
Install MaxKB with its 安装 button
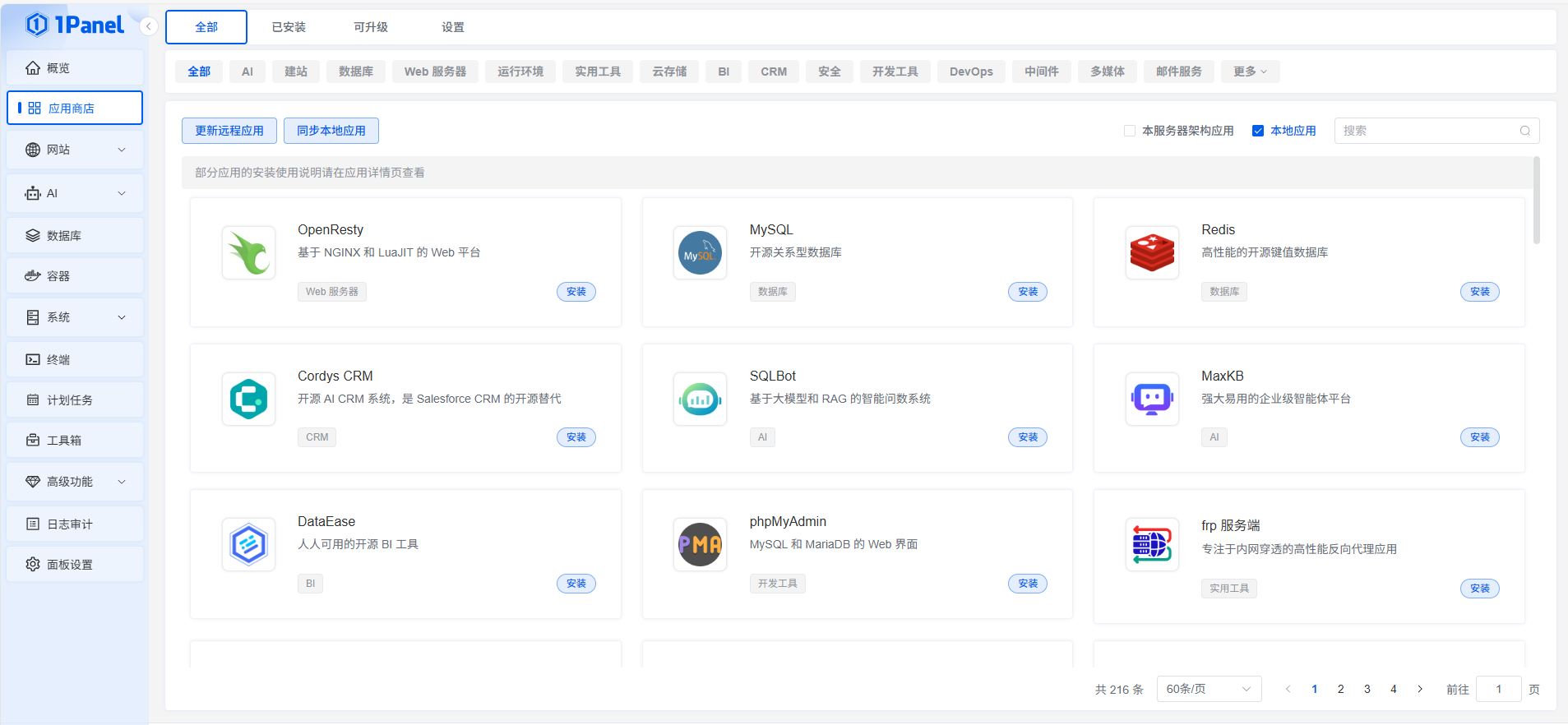coord(1480,437)
